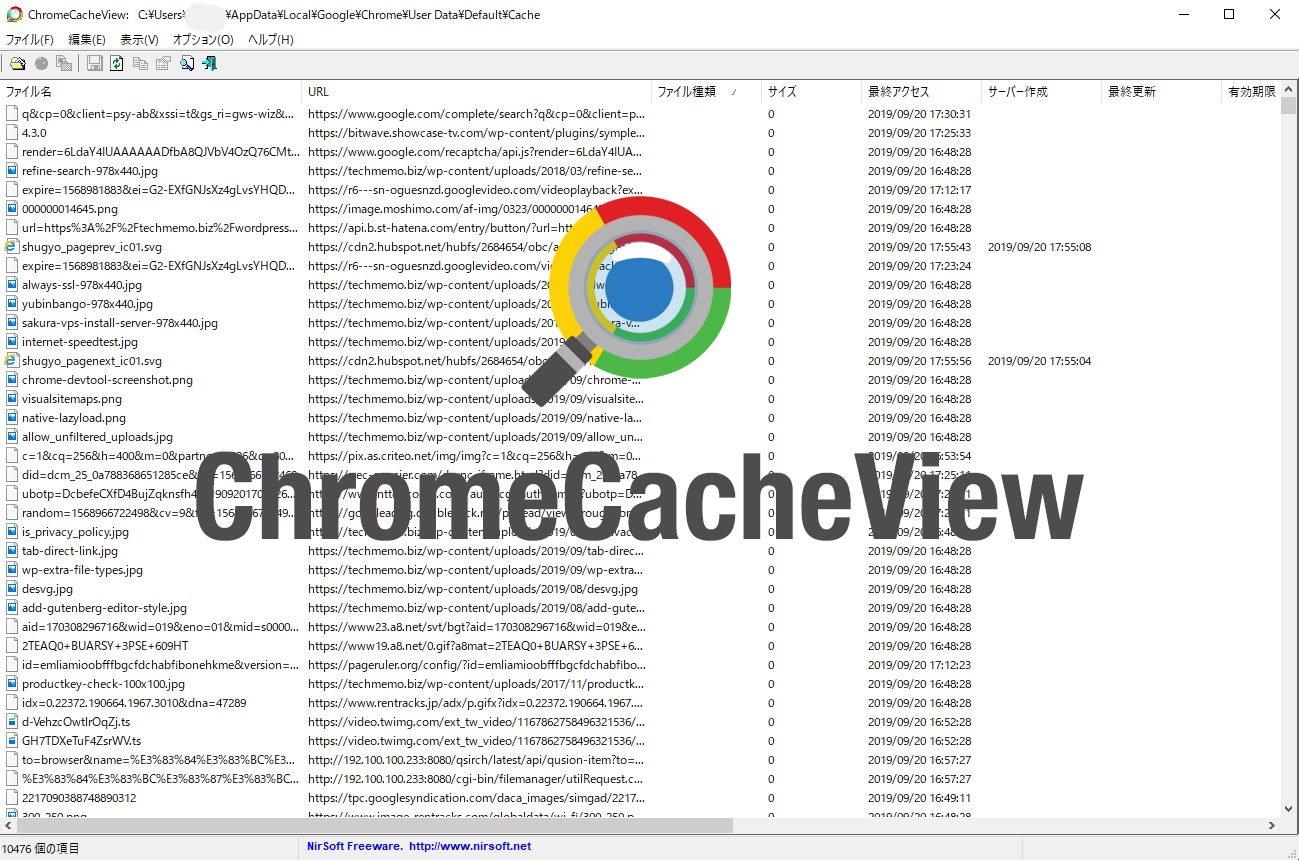
Task: Click the Open Link In Browser toolbar icon
Action: pos(41,64)
